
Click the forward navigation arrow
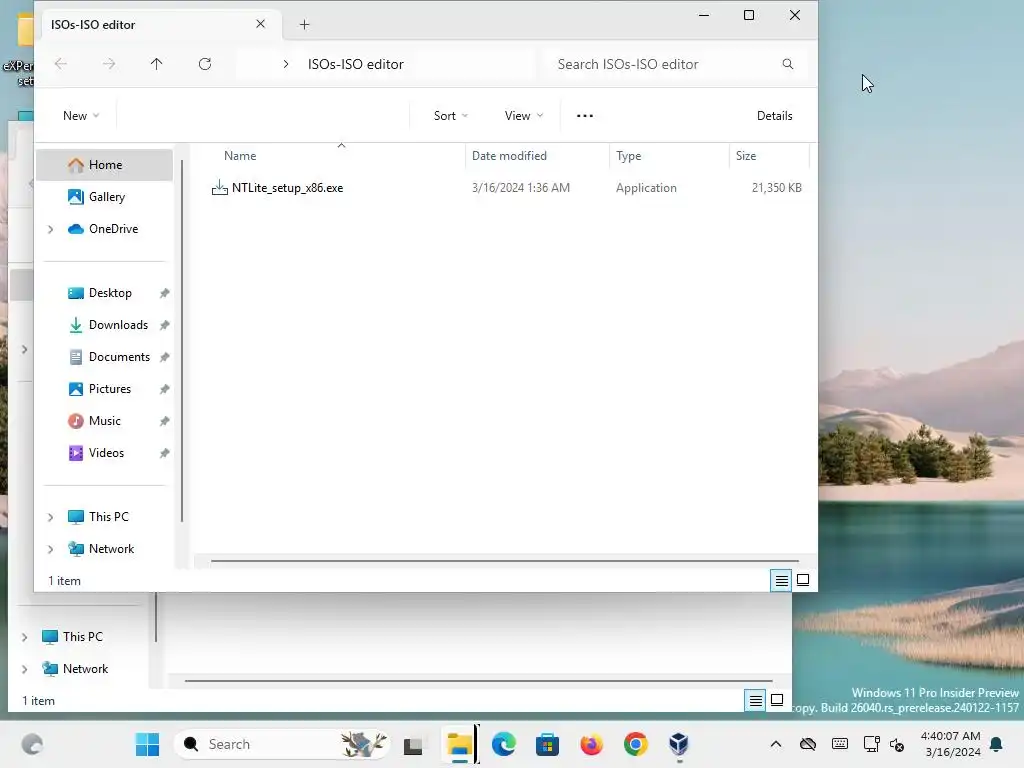[109, 64]
